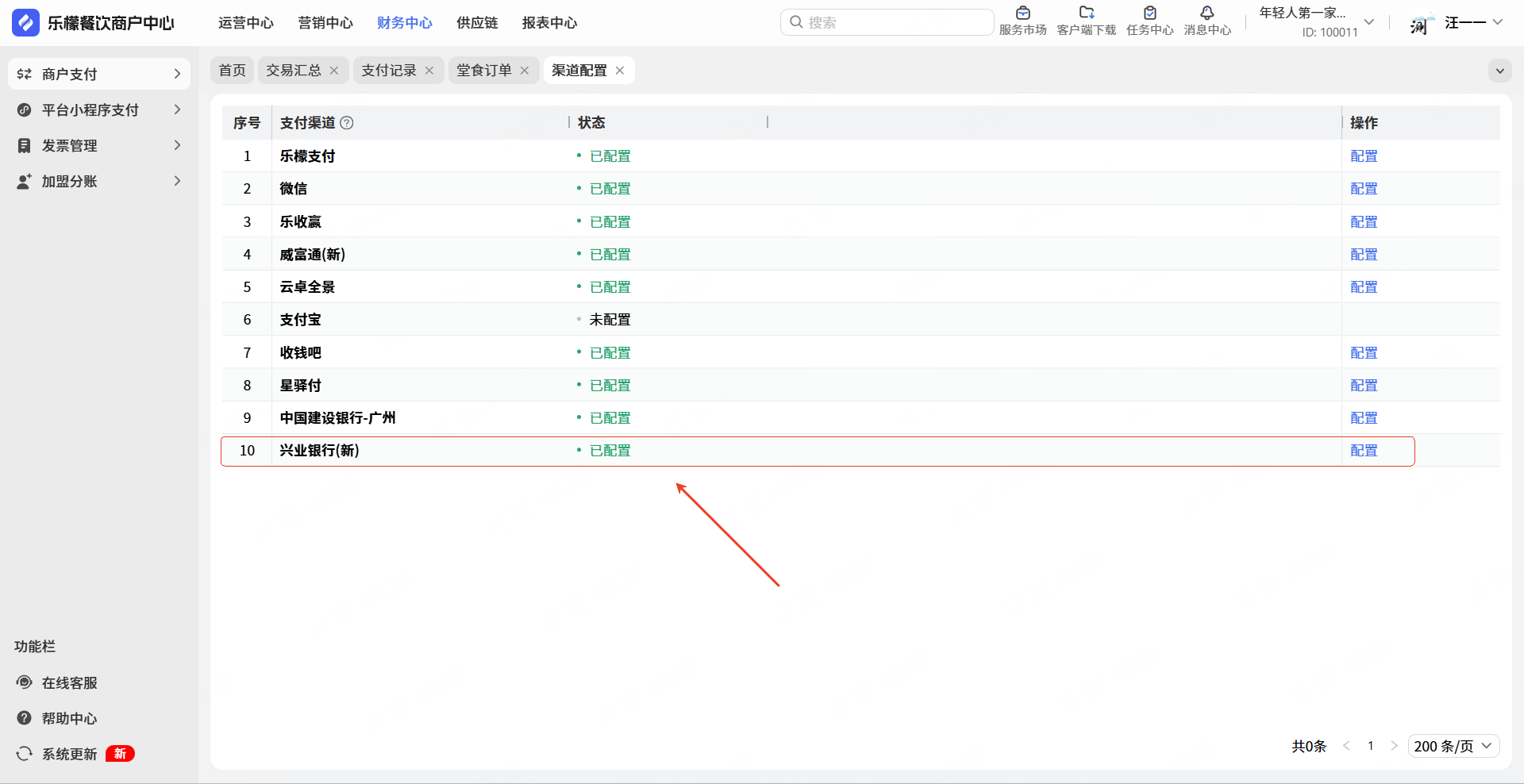This screenshot has width=1524, height=784.
Task: Click the 星驿付 channel name
Action: point(301,386)
